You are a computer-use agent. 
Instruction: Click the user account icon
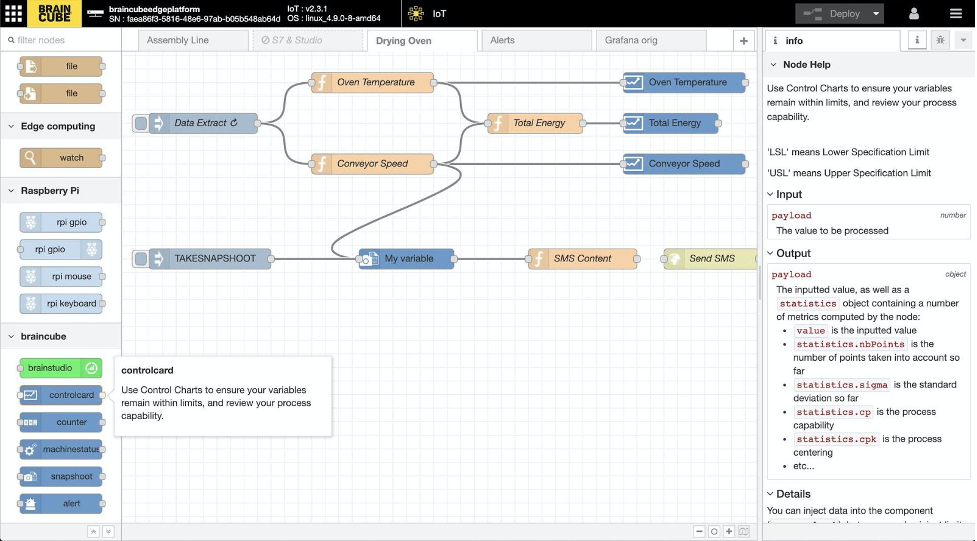(x=913, y=14)
